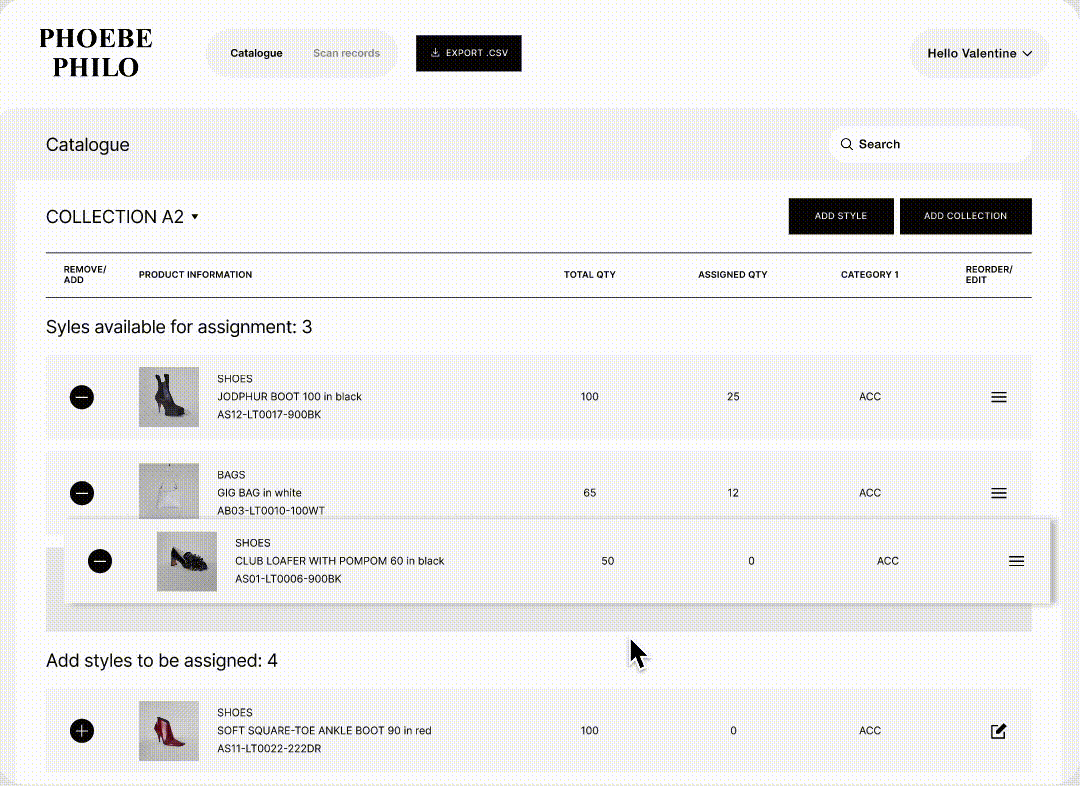Screen dimensions: 1080x786
Task: Select the edit icon for SOFT SQUARE-TOE ANKLE BOOT
Action: pos(997,731)
